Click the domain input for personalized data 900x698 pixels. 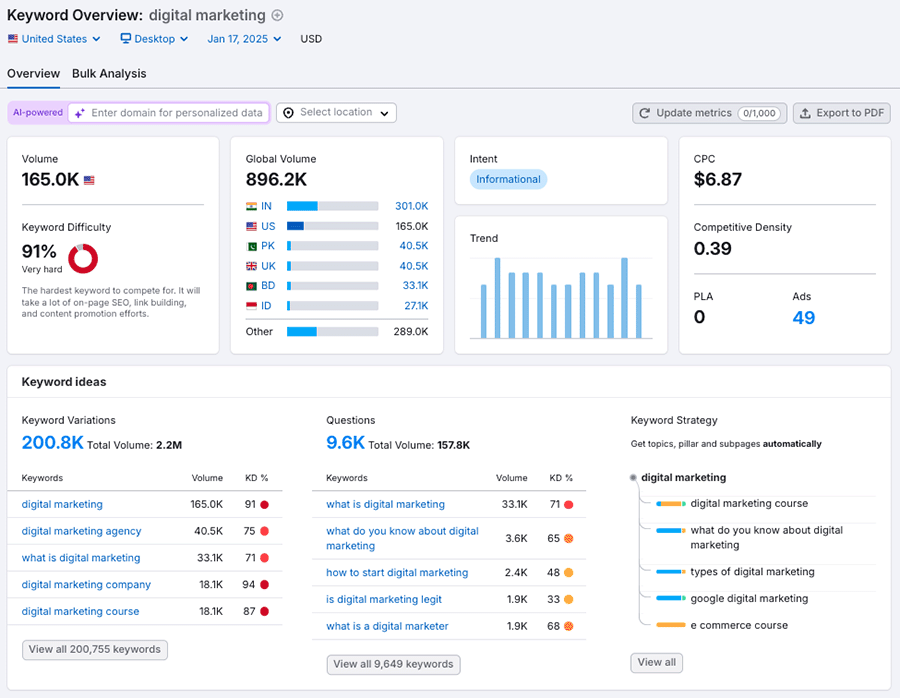click(x=169, y=113)
